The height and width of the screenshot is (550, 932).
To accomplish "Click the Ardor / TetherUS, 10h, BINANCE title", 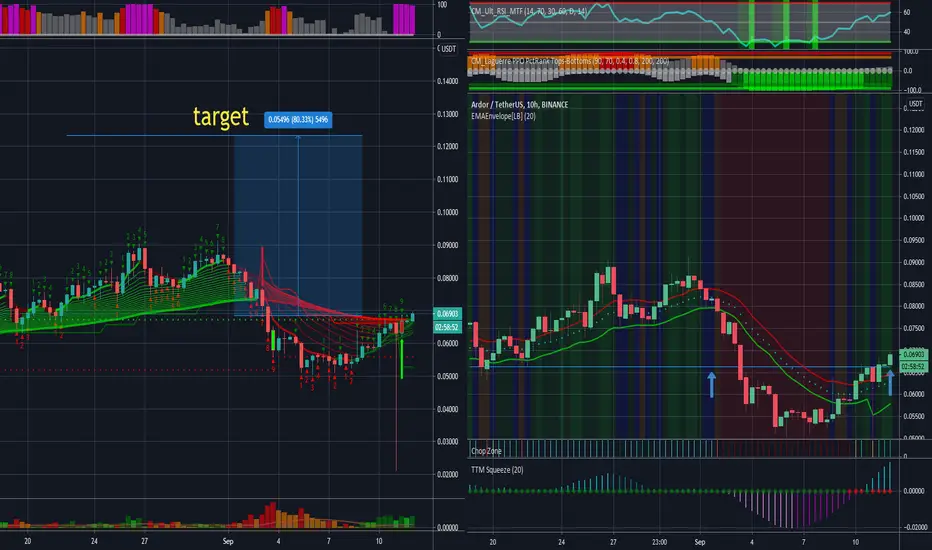I will [x=519, y=105].
